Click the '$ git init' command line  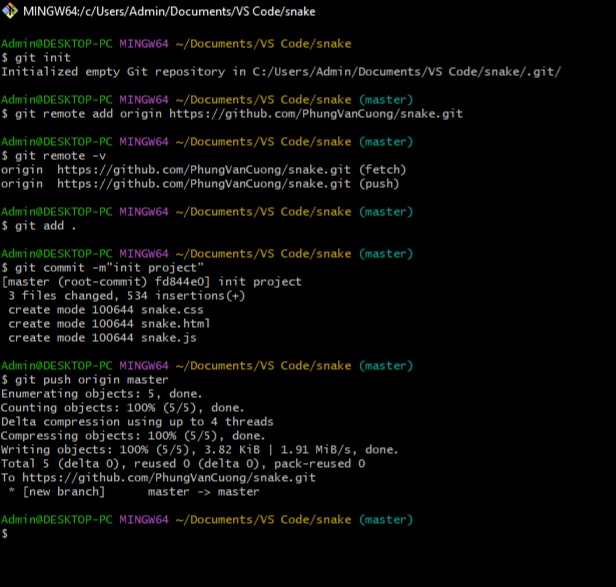pyautogui.click(x=36, y=57)
